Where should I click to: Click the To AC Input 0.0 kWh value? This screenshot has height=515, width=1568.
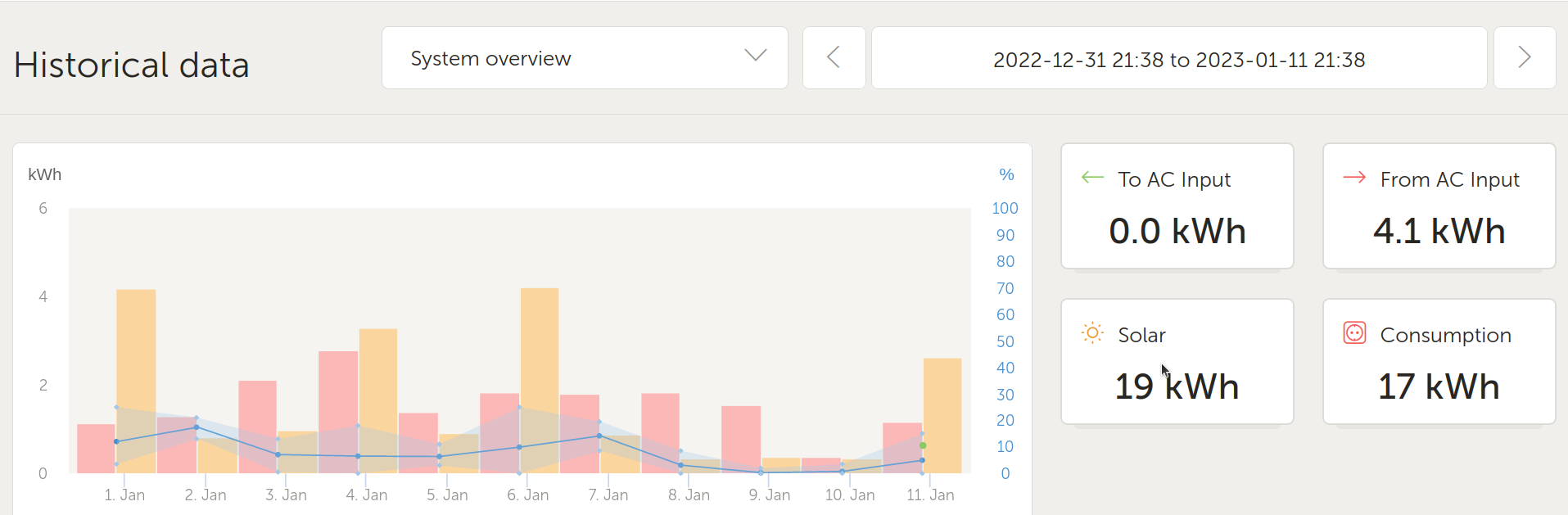(x=1177, y=232)
